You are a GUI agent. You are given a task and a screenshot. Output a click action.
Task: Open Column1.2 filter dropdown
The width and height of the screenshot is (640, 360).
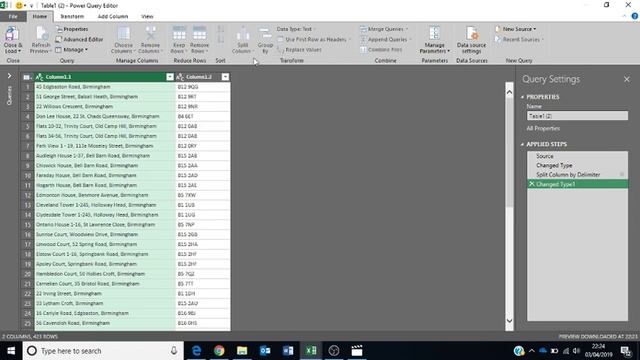coord(225,77)
